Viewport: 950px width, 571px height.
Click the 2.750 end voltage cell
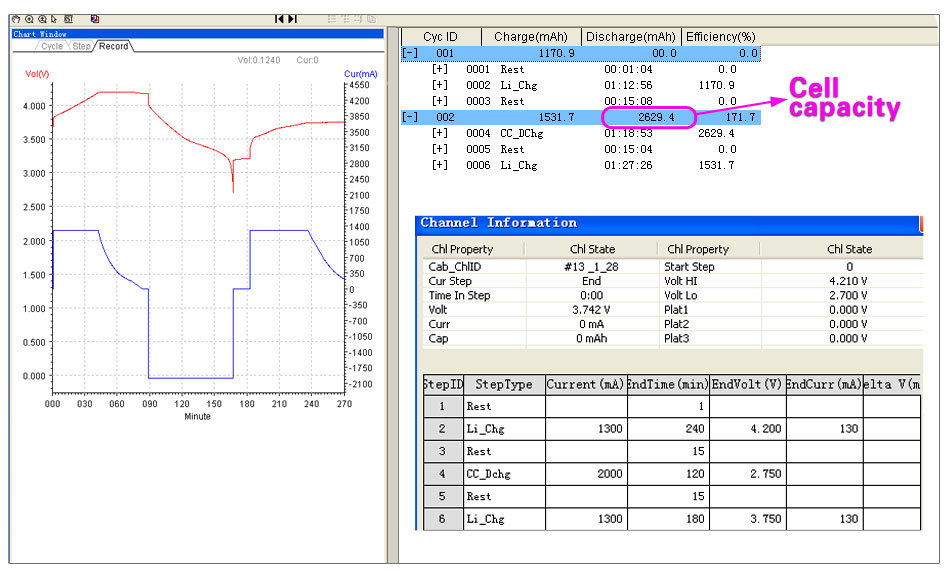coord(747,473)
